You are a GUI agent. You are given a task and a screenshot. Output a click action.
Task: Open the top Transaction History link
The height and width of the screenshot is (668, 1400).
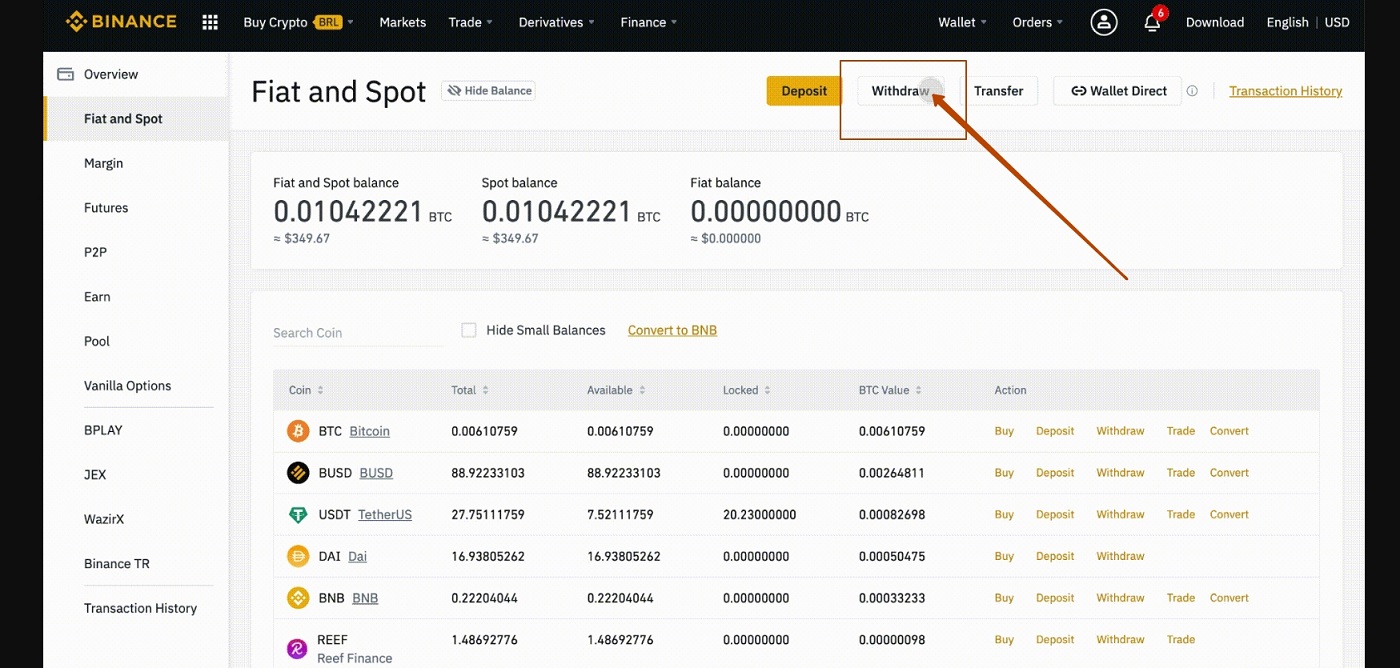click(x=1285, y=91)
